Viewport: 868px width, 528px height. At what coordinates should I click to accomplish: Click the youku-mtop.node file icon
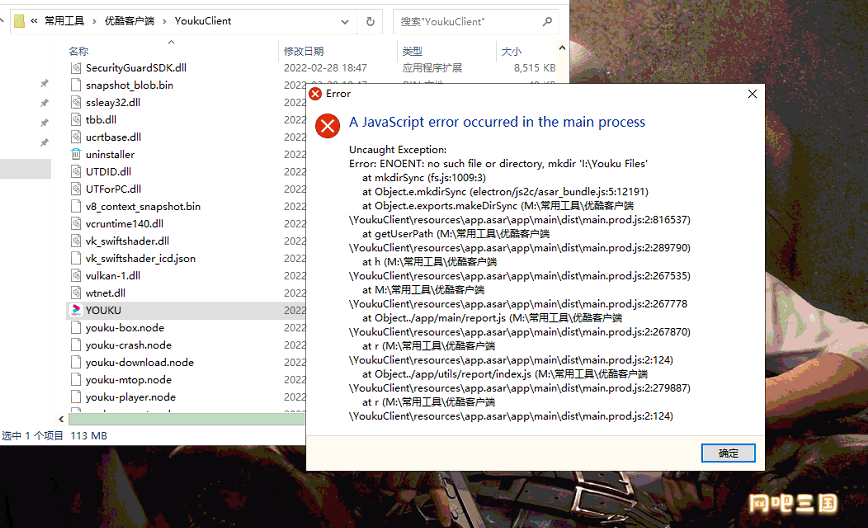(76, 380)
